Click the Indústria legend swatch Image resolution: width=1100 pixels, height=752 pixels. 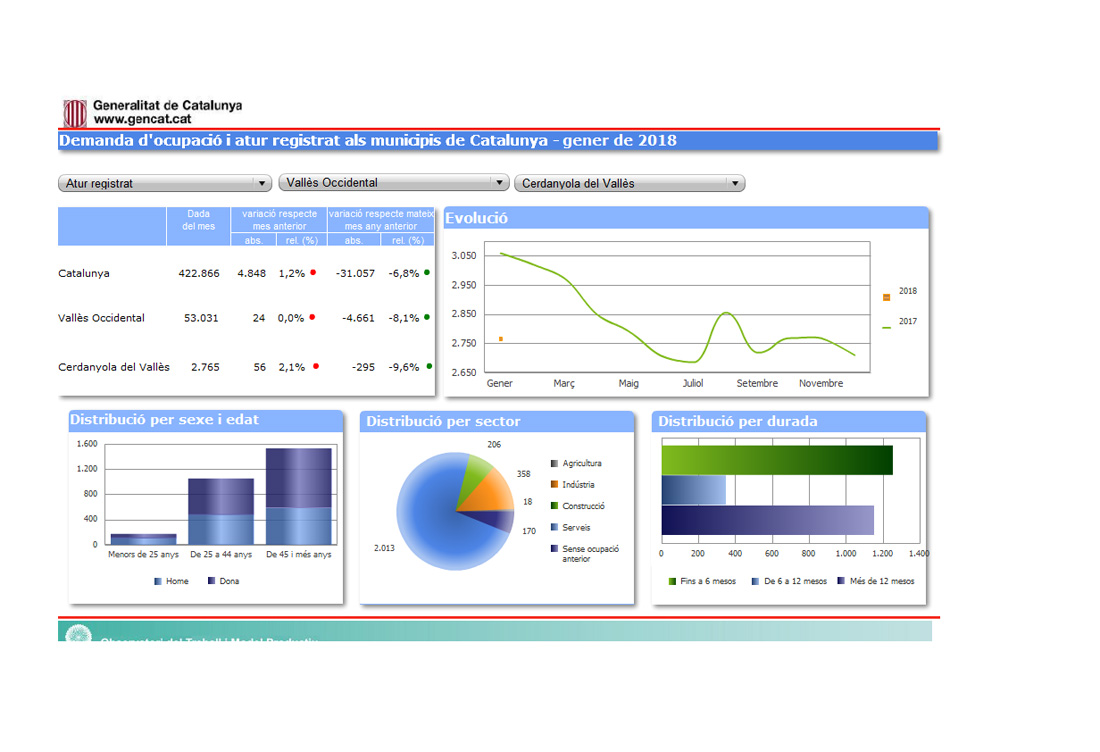pos(554,484)
